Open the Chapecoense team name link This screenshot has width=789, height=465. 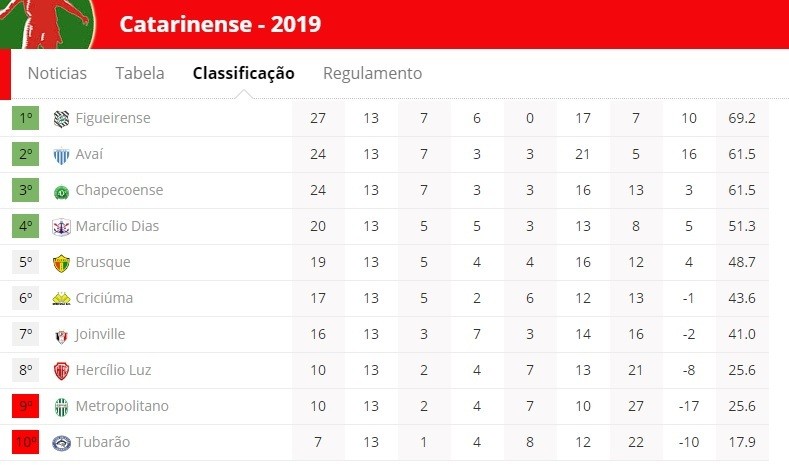tap(119, 190)
